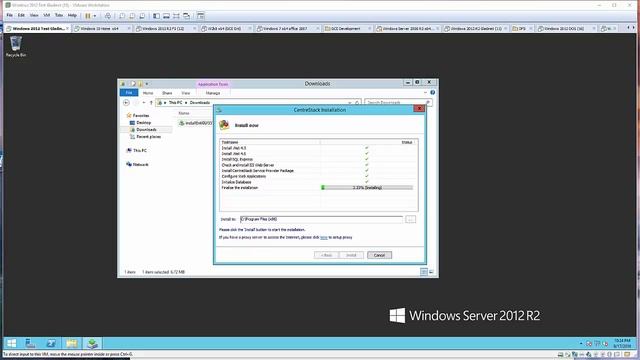Click the Install to path field
The width and height of the screenshot is (640, 360).
pyautogui.click(x=321, y=219)
